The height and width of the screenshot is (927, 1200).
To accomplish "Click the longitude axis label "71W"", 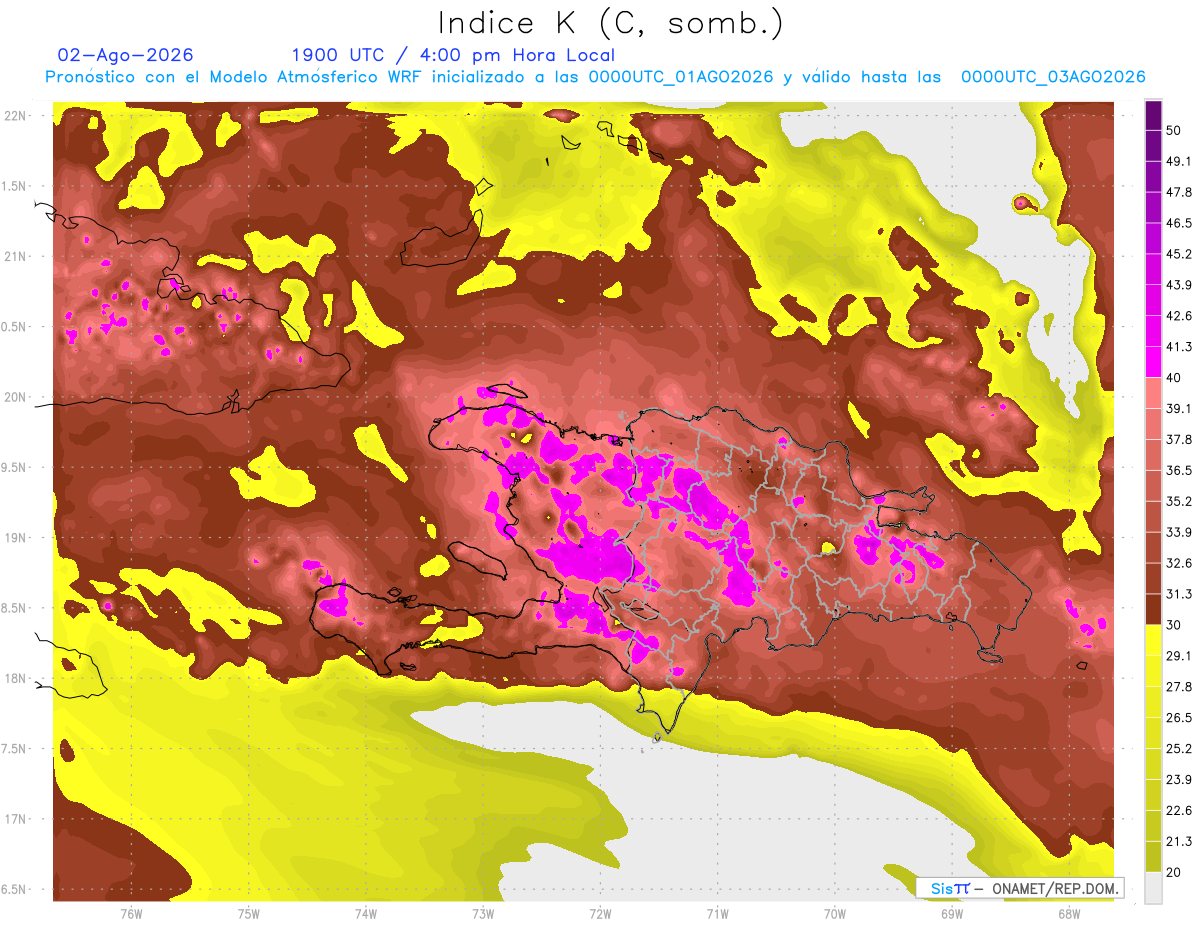I will 717,914.
